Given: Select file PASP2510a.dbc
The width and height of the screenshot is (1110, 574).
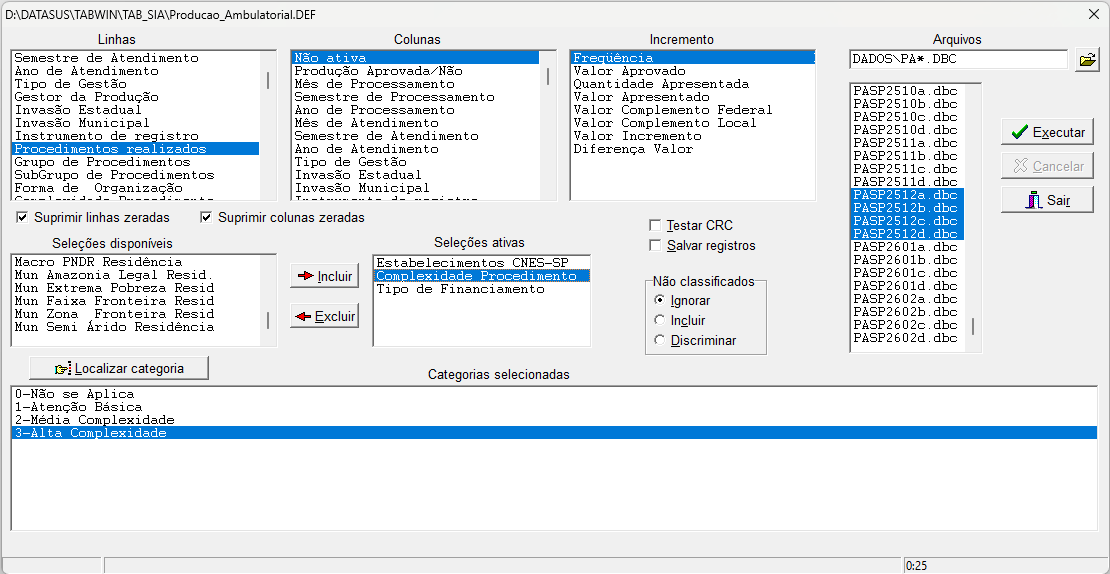Looking at the screenshot, I should [x=908, y=91].
